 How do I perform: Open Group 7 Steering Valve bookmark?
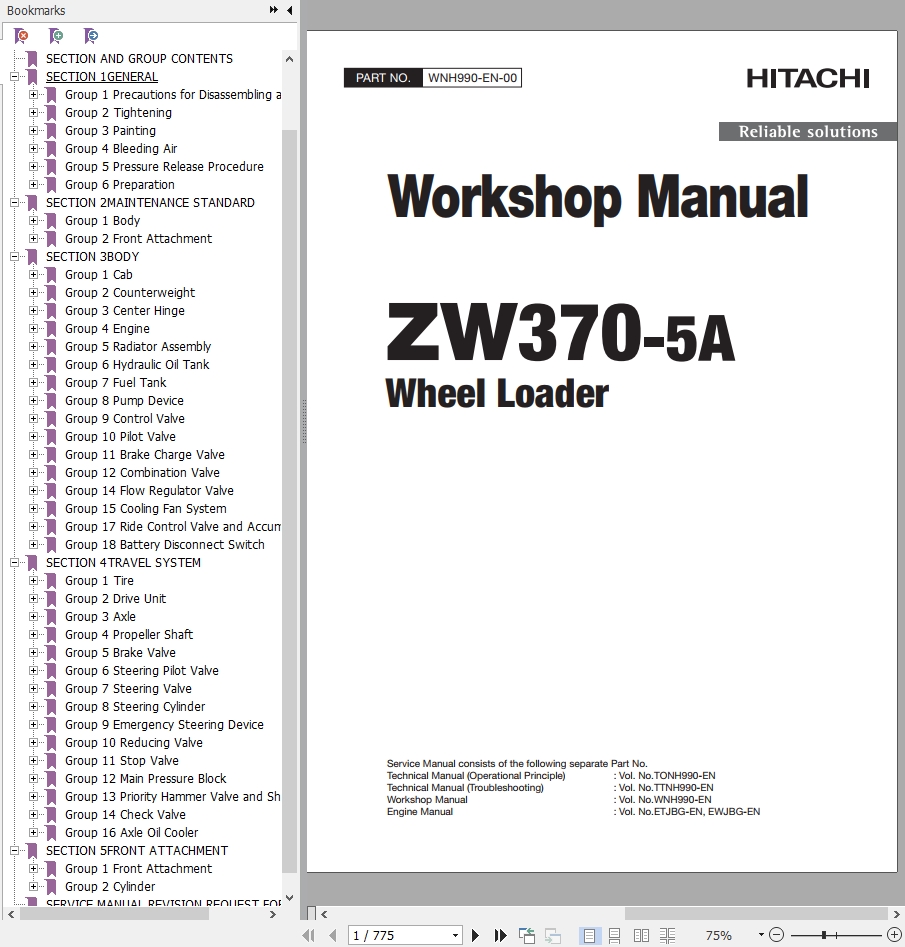[x=128, y=689]
